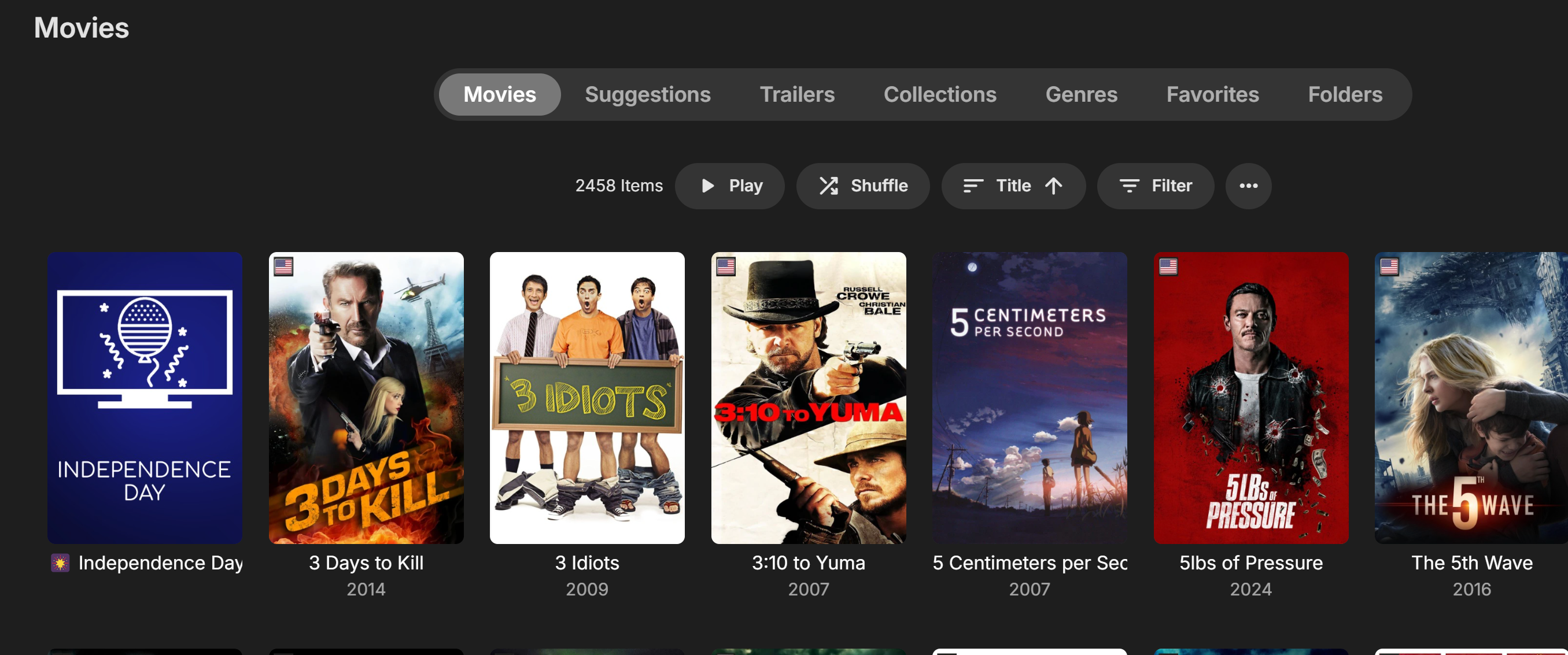Open the 5 Centimeters per Second poster
The width and height of the screenshot is (1568, 655).
coord(1030,398)
